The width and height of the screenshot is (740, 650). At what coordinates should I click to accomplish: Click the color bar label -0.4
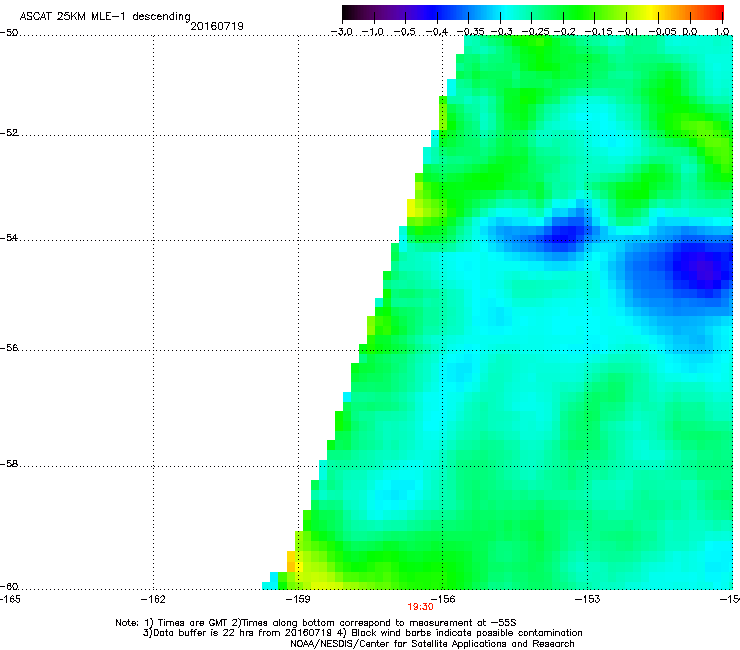(437, 32)
